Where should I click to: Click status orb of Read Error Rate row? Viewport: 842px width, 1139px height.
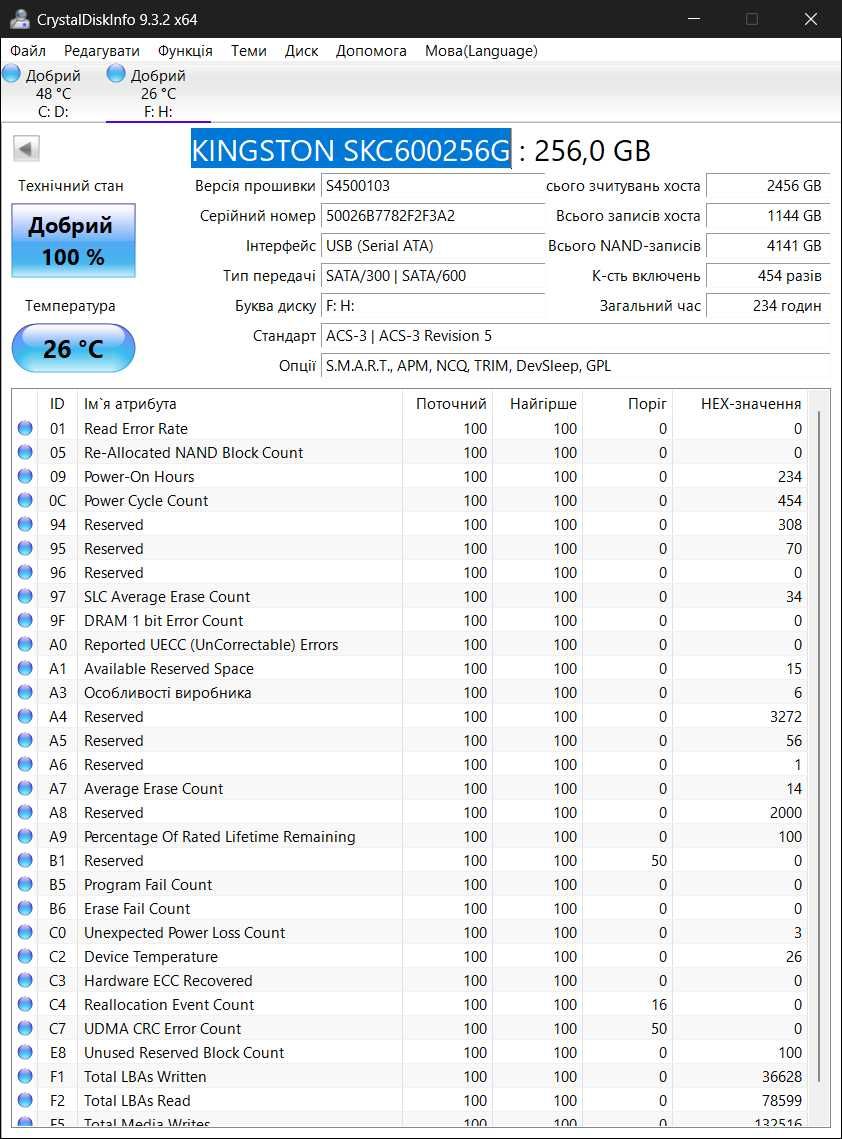tap(25, 428)
